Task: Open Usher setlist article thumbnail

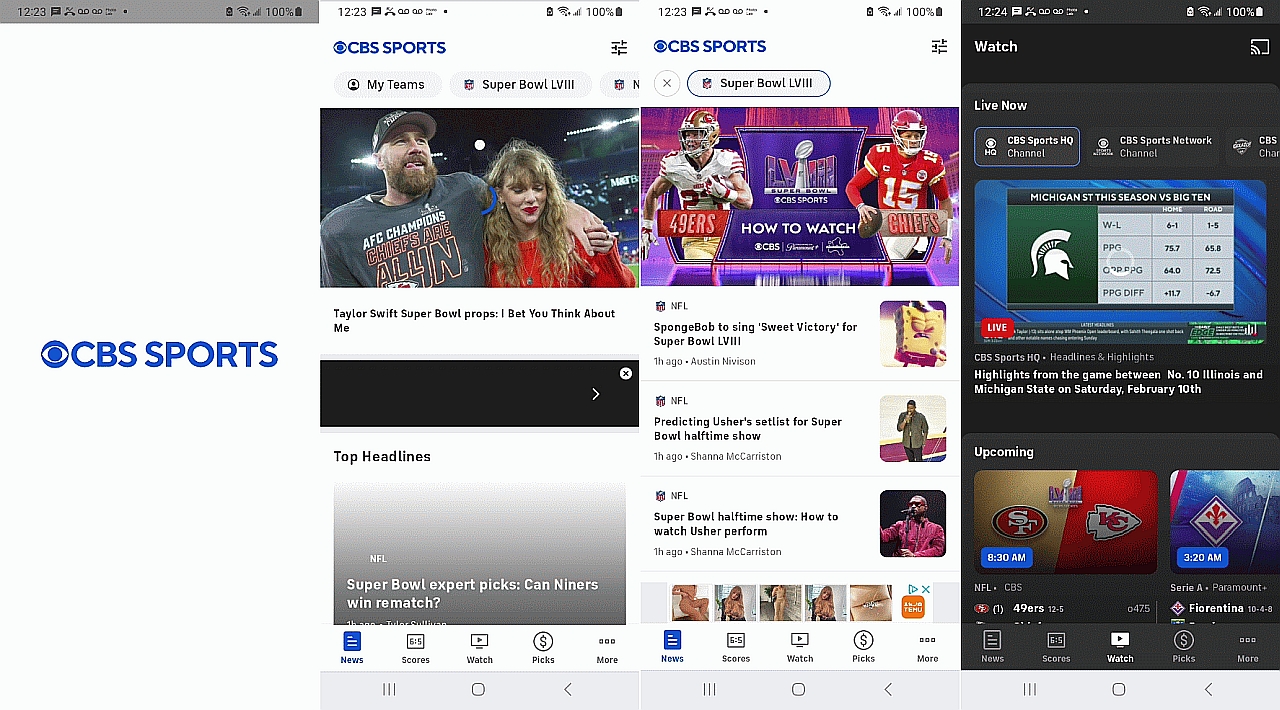Action: (913, 429)
